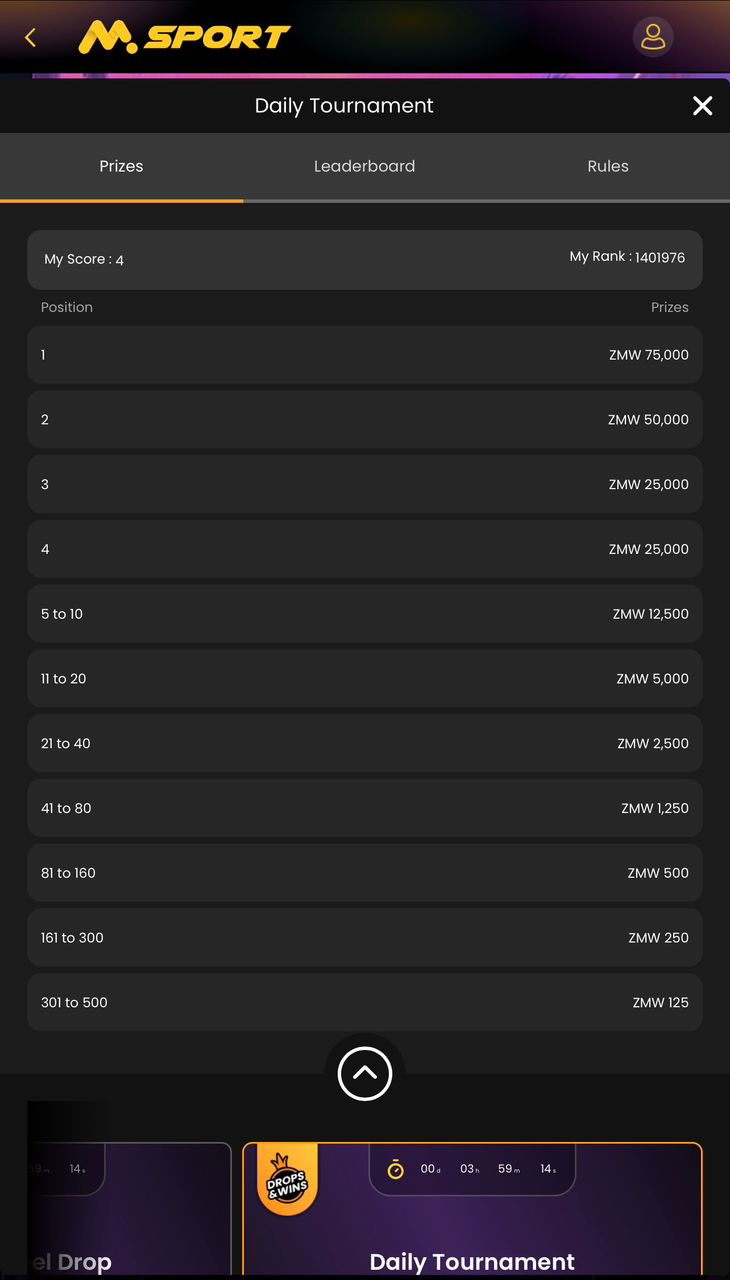Click the stopwatch timer icon
The width and height of the screenshot is (730, 1280).
(396, 1169)
